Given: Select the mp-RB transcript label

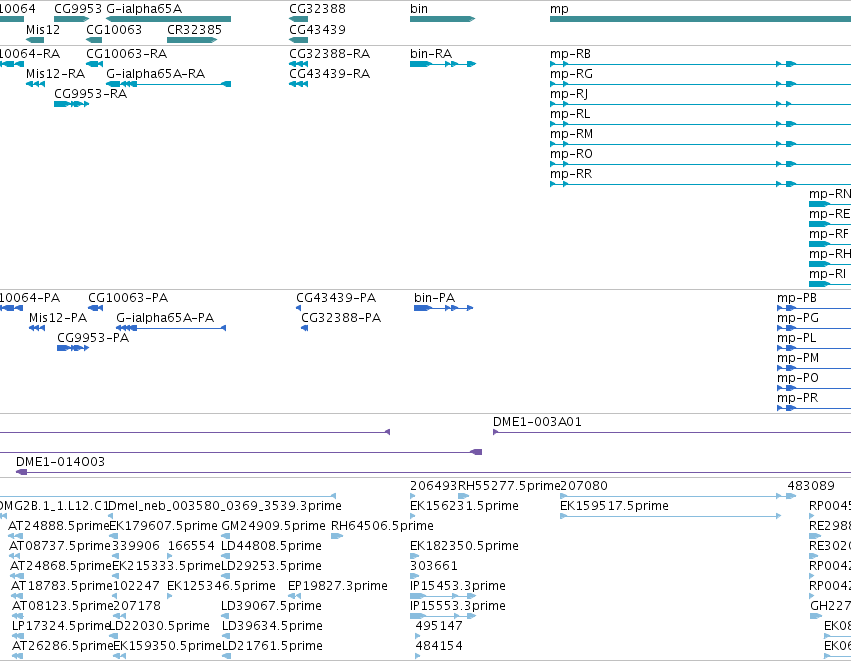Looking at the screenshot, I should point(570,54).
